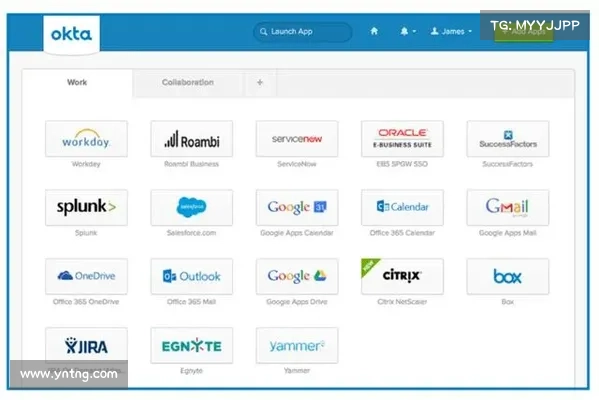Click the 'Roambi Business' label

(191, 164)
